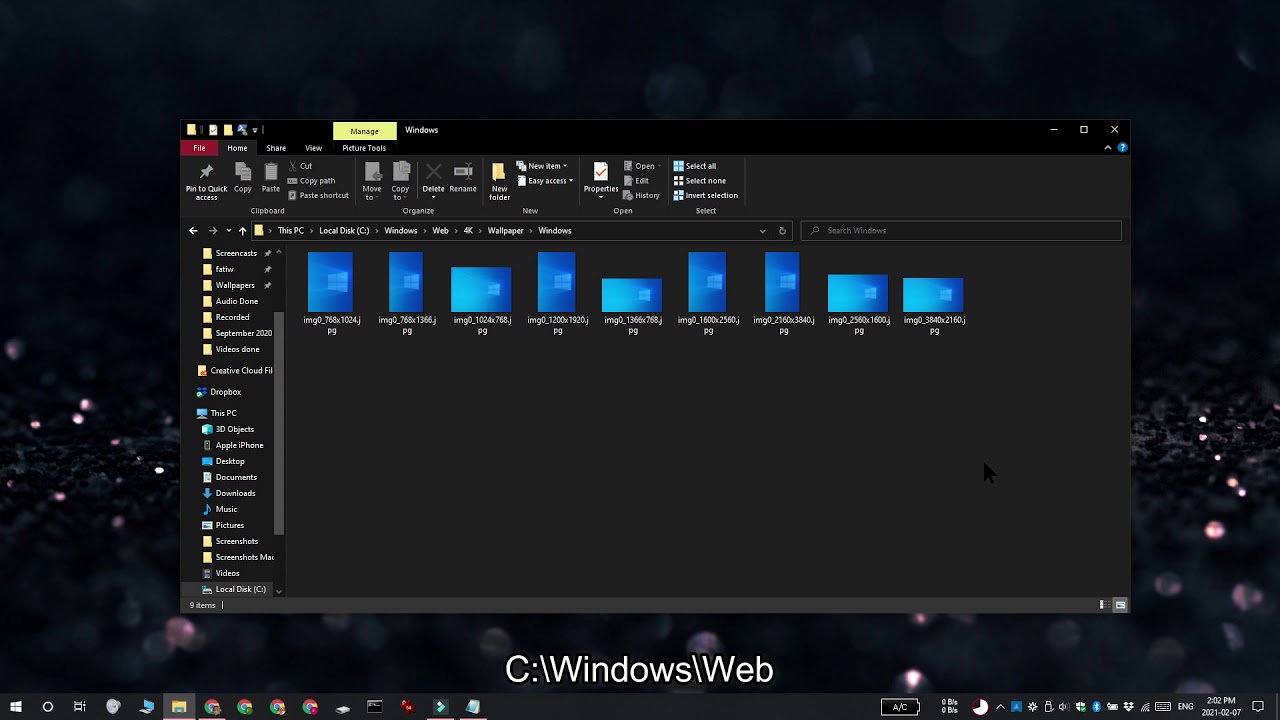
Task: Click the Properties checkmark icon
Action: pyautogui.click(x=601, y=172)
